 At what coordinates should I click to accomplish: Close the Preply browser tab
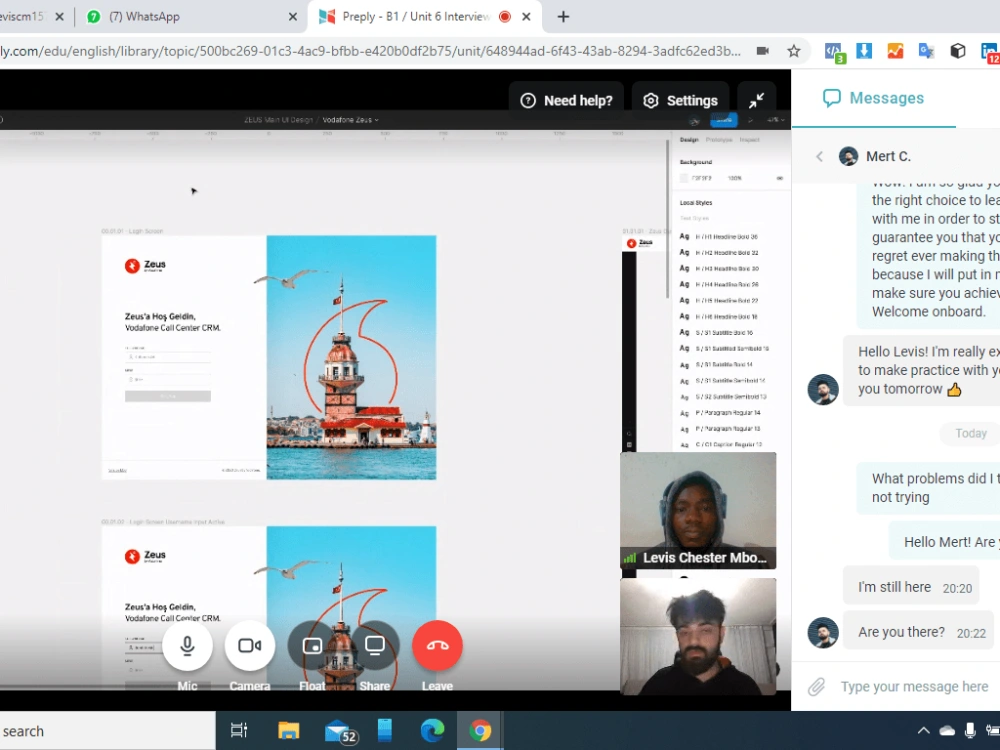[526, 17]
